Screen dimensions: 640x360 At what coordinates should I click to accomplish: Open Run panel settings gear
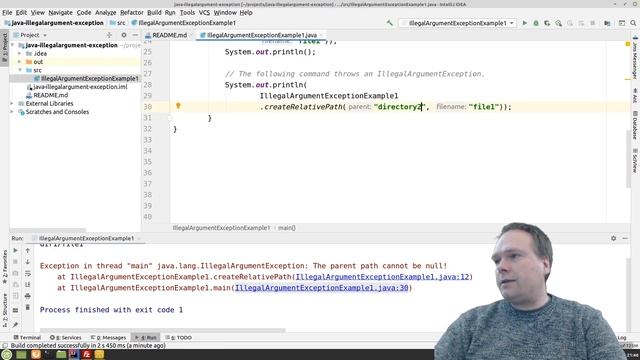(x=613, y=238)
